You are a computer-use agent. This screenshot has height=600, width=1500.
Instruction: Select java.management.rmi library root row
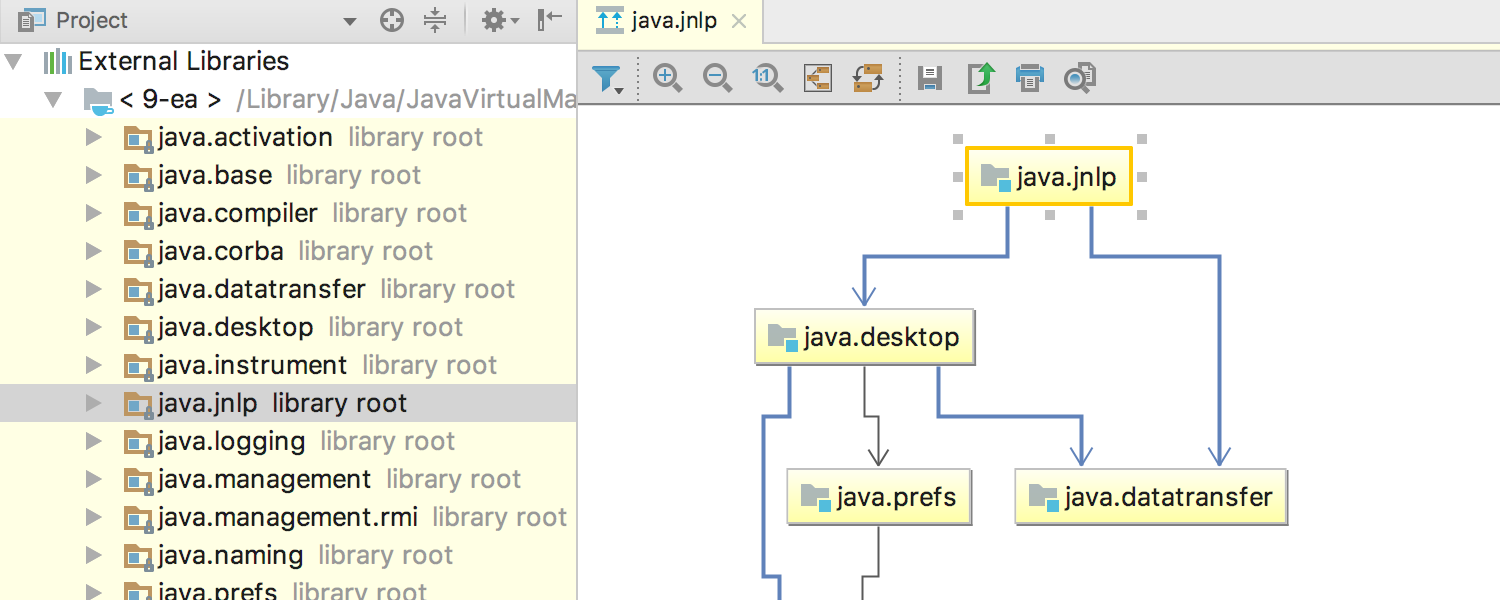pos(288,517)
